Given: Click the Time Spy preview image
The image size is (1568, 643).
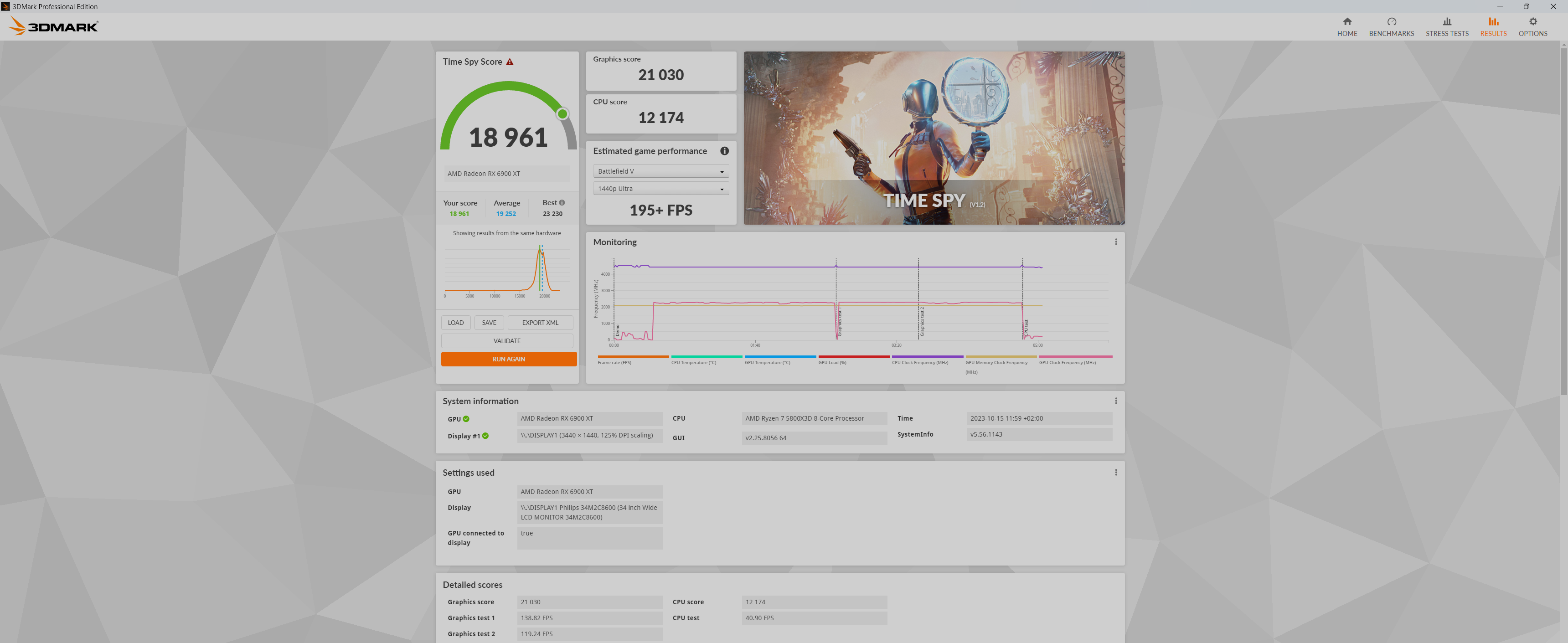Looking at the screenshot, I should click(934, 138).
